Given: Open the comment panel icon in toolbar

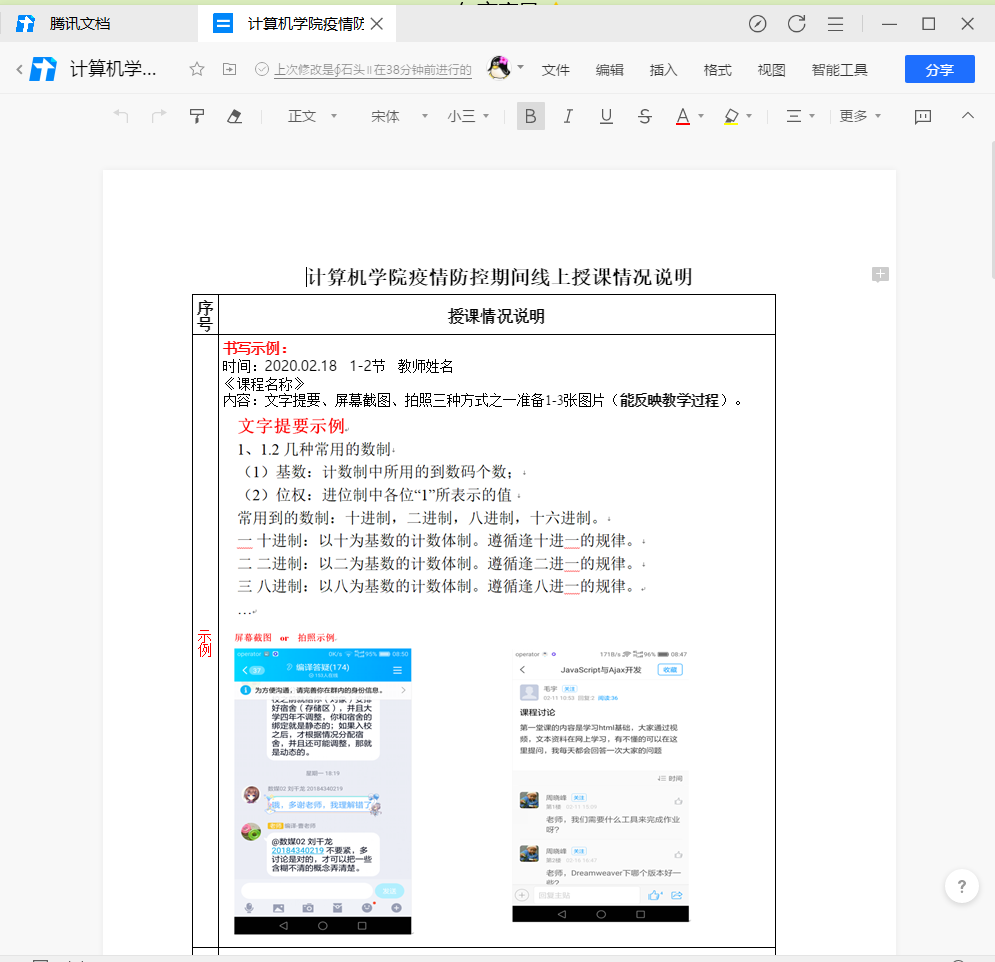Looking at the screenshot, I should coord(923,117).
